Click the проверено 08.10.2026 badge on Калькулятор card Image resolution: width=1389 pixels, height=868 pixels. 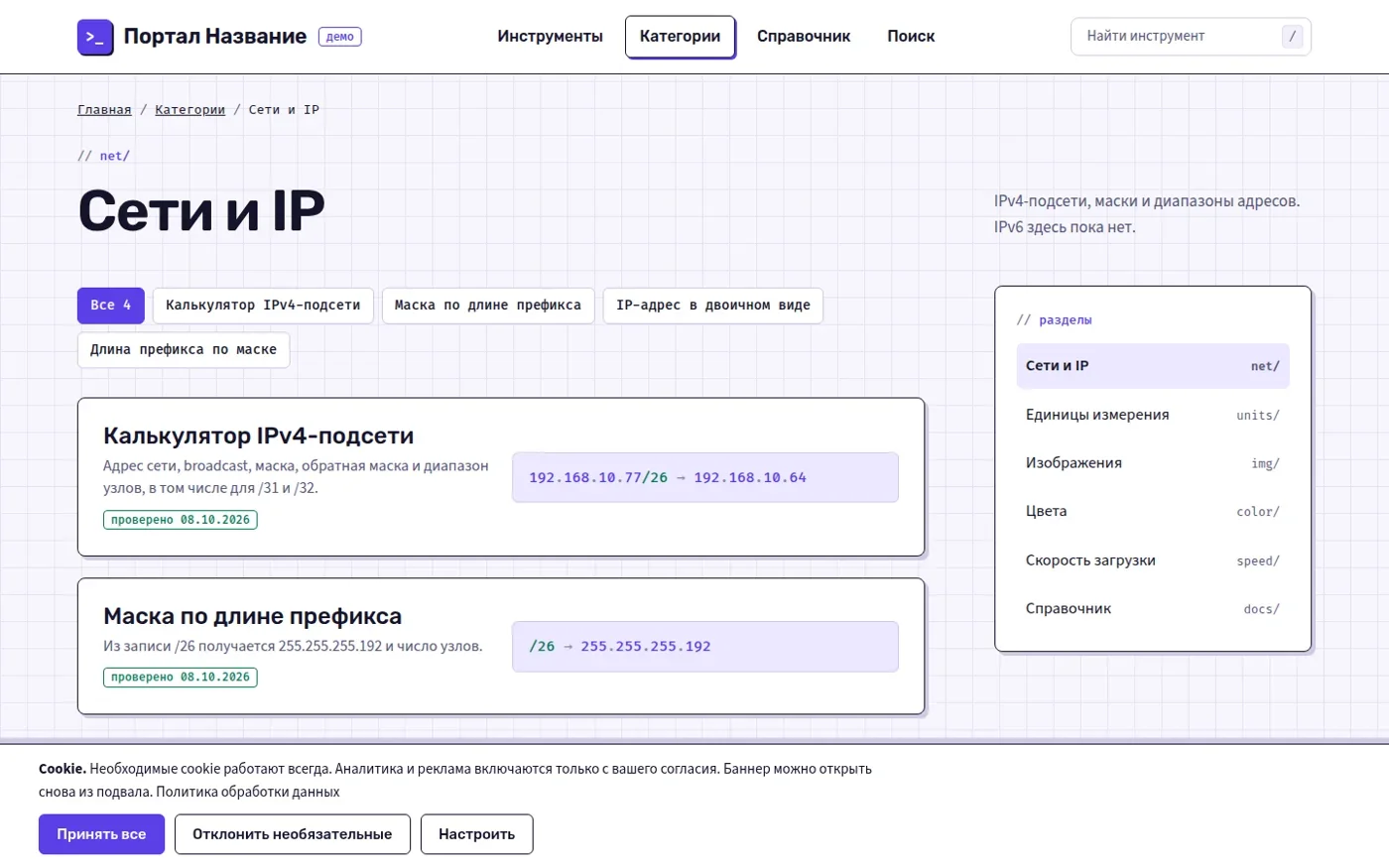181,520
